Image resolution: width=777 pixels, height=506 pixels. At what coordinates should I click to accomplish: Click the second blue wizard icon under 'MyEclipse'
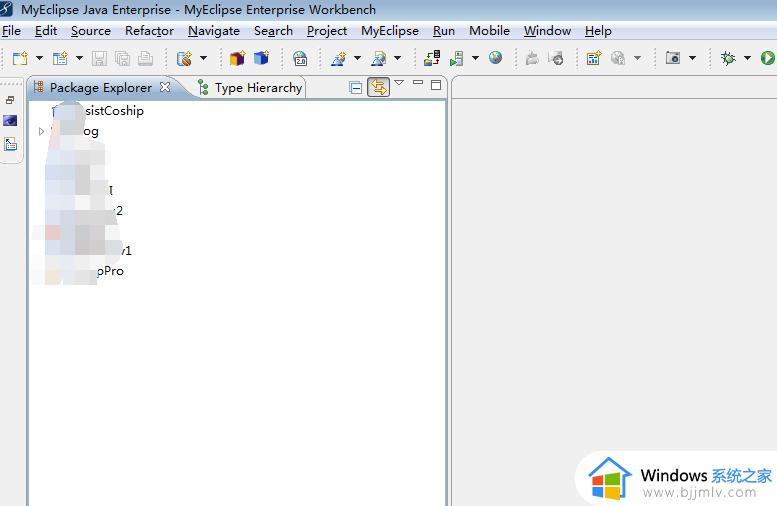pyautogui.click(x=379, y=58)
